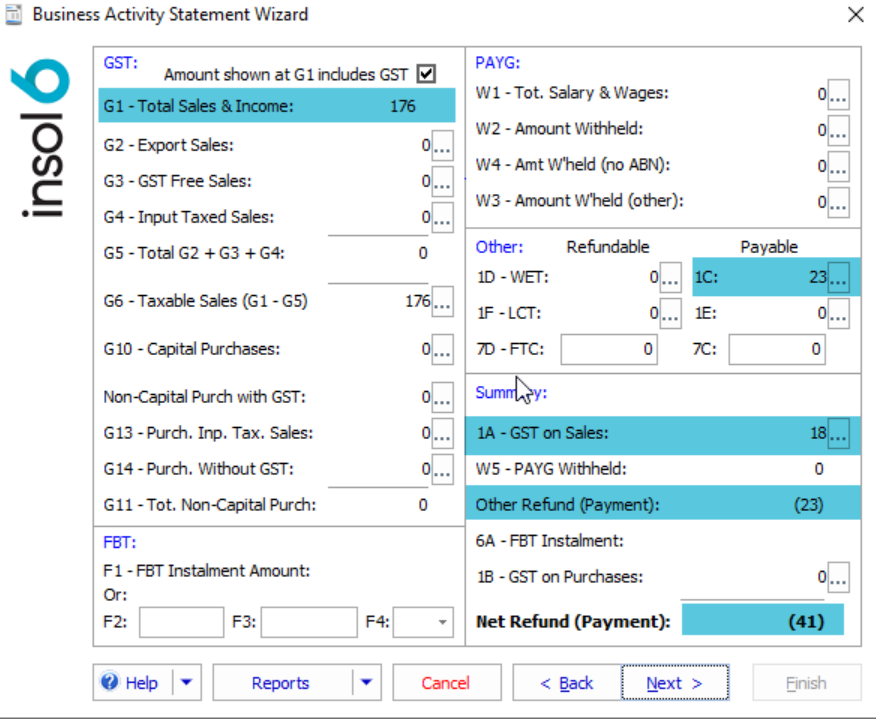Image resolution: width=876 pixels, height=720 pixels.
Task: Click ellipsis button for G6 Taxable Sales
Action: (442, 301)
